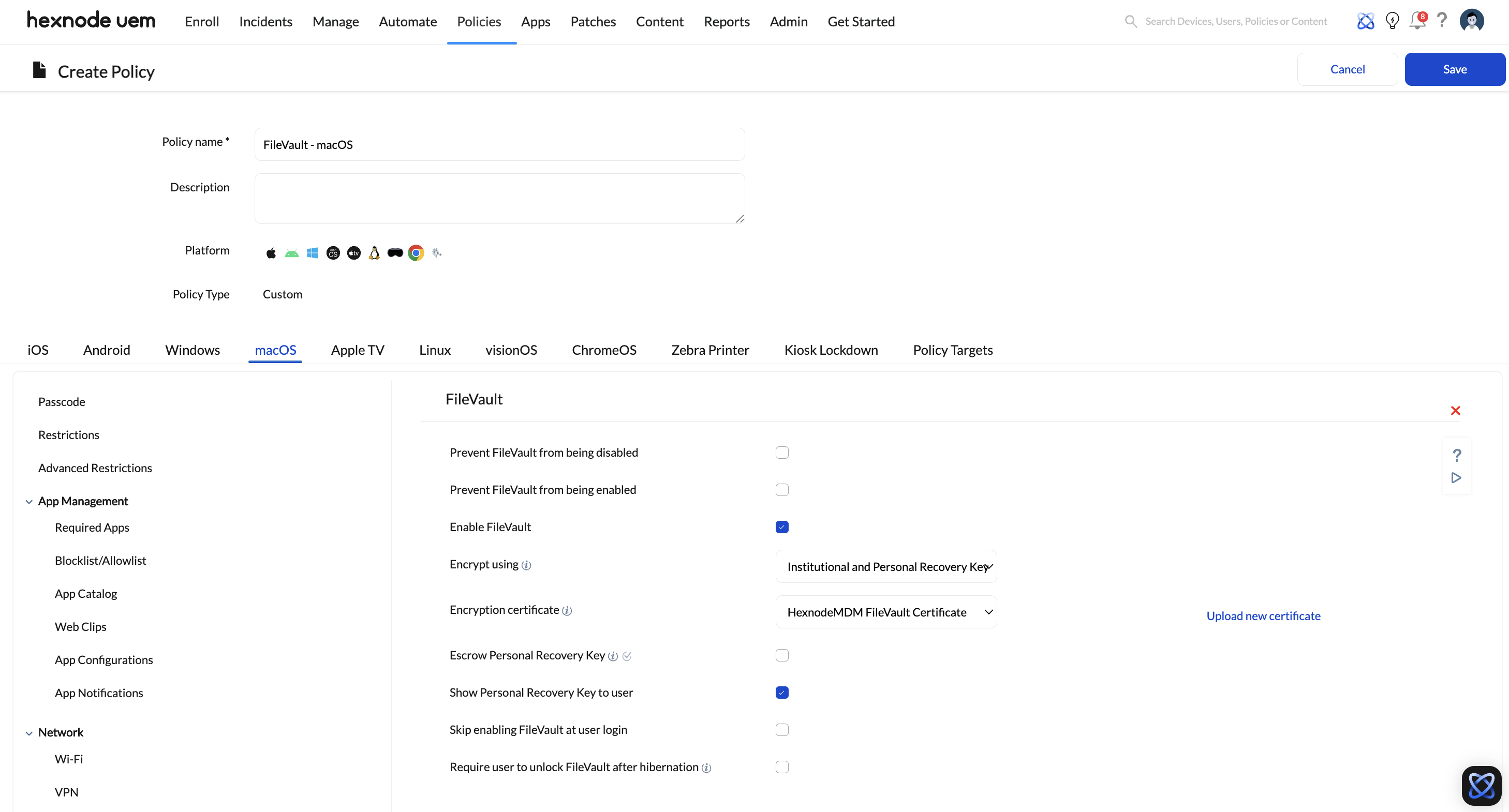Click the Linux penguin platform icon
The width and height of the screenshot is (1509, 812).
tap(374, 253)
